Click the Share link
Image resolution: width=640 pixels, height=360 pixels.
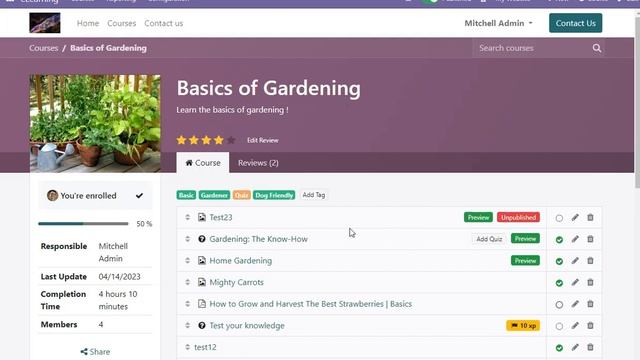coord(95,351)
